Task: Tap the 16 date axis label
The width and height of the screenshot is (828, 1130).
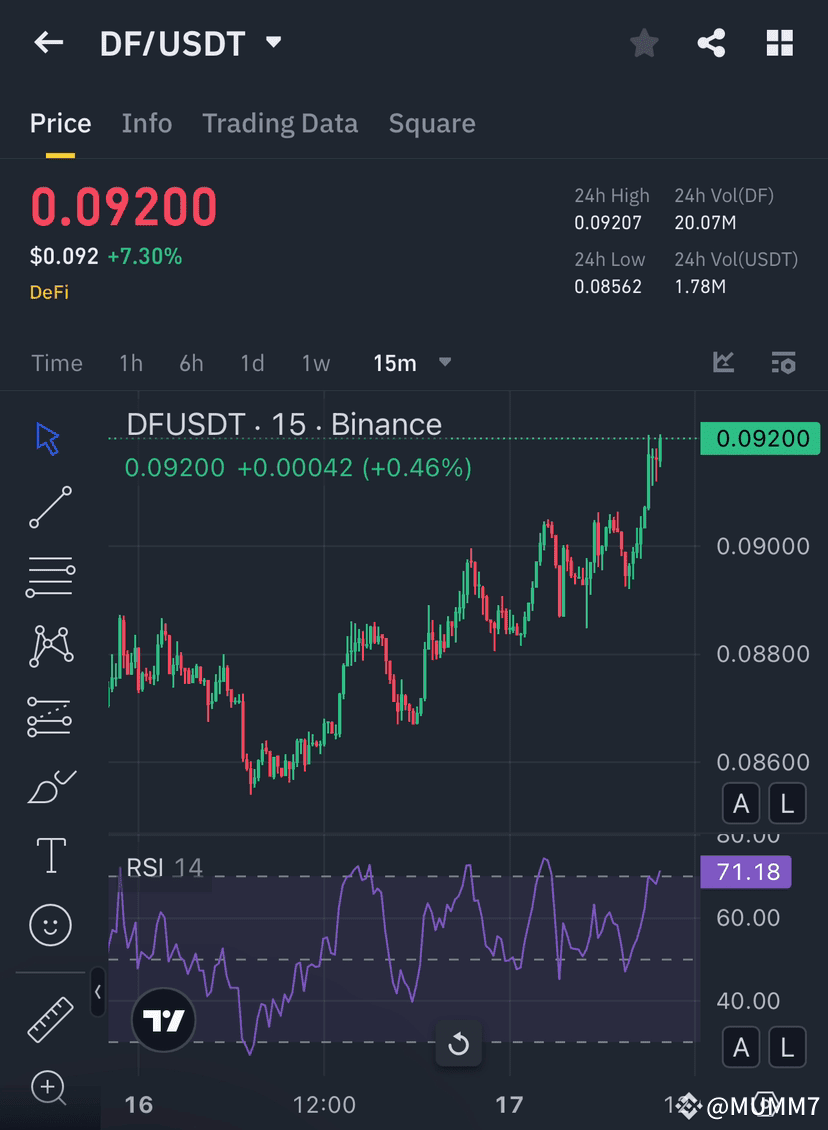Action: tap(138, 1105)
